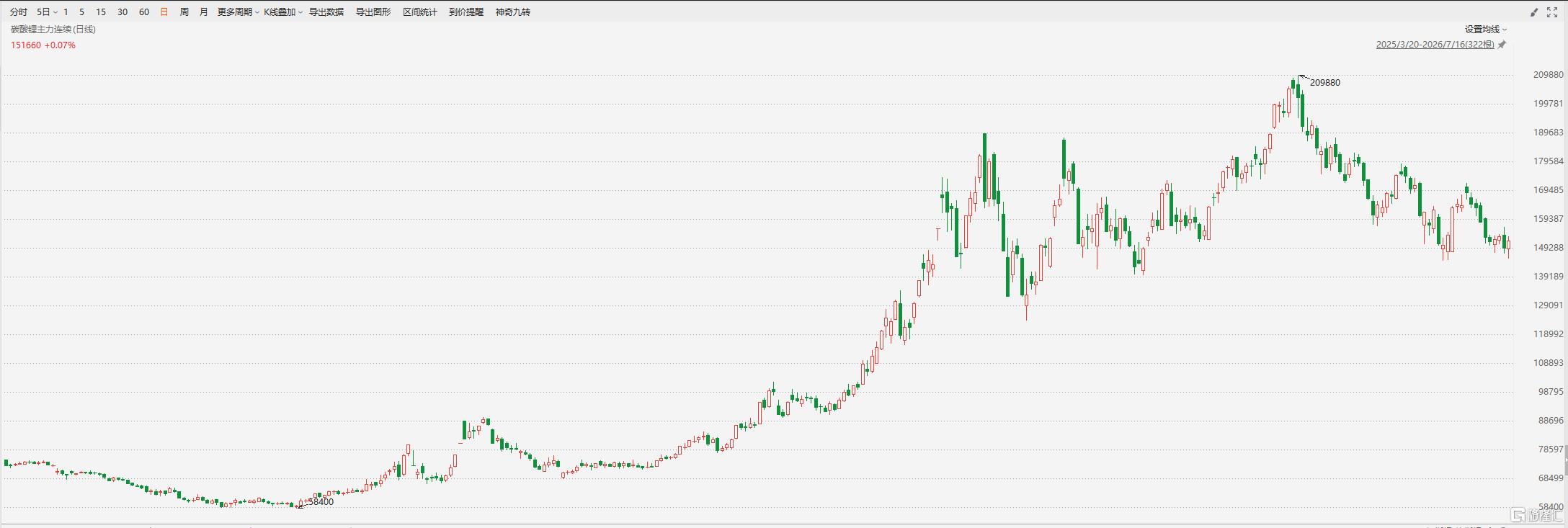Viewport: 1568px width, 528px height.
Task: Select the 日 daily K-line period
Action: (x=164, y=12)
